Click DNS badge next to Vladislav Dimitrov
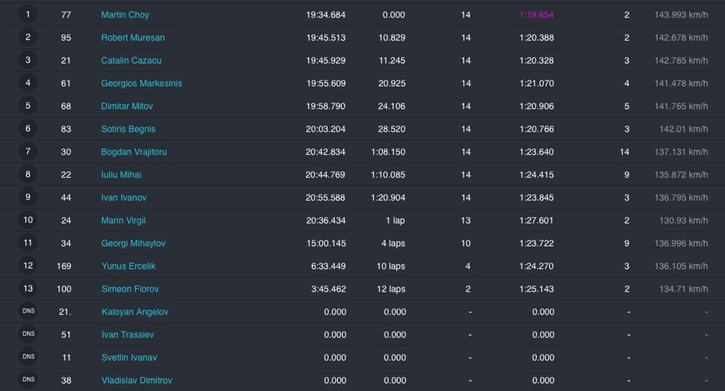This screenshot has height=391, width=725. point(28,379)
